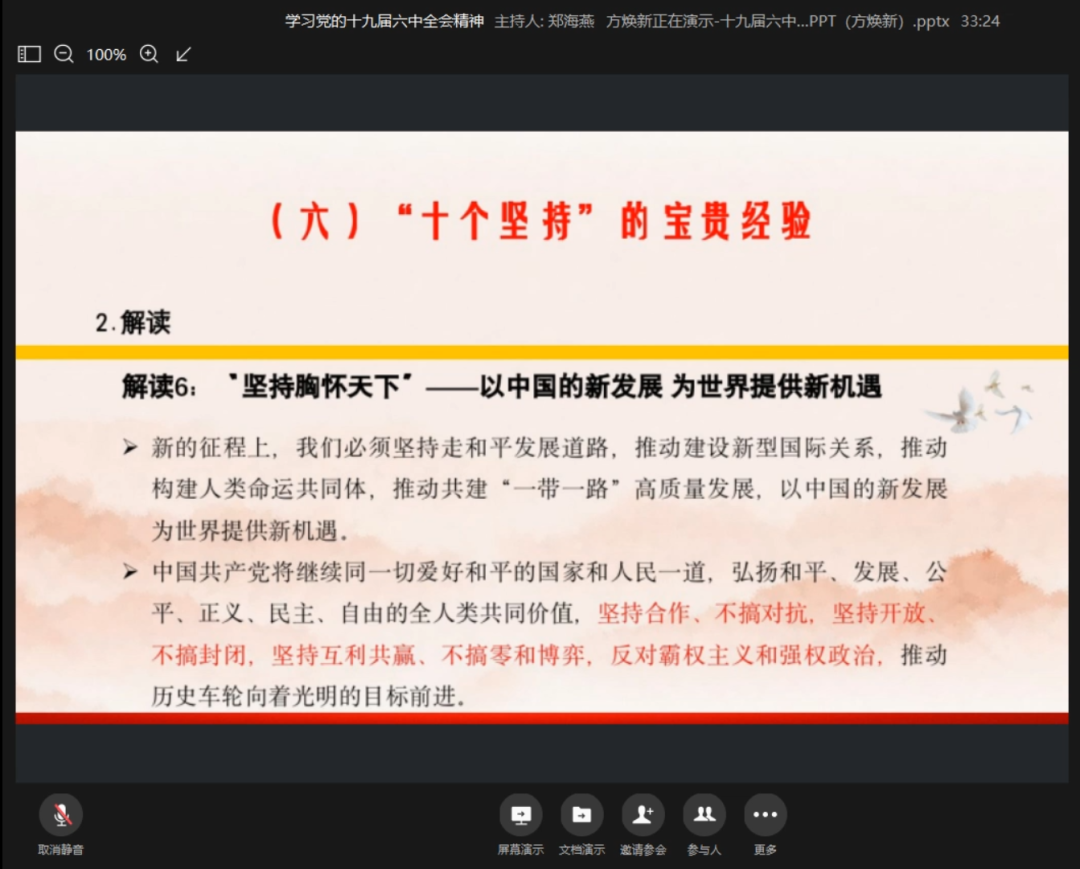Invite participants via 邀请参会

[642, 815]
